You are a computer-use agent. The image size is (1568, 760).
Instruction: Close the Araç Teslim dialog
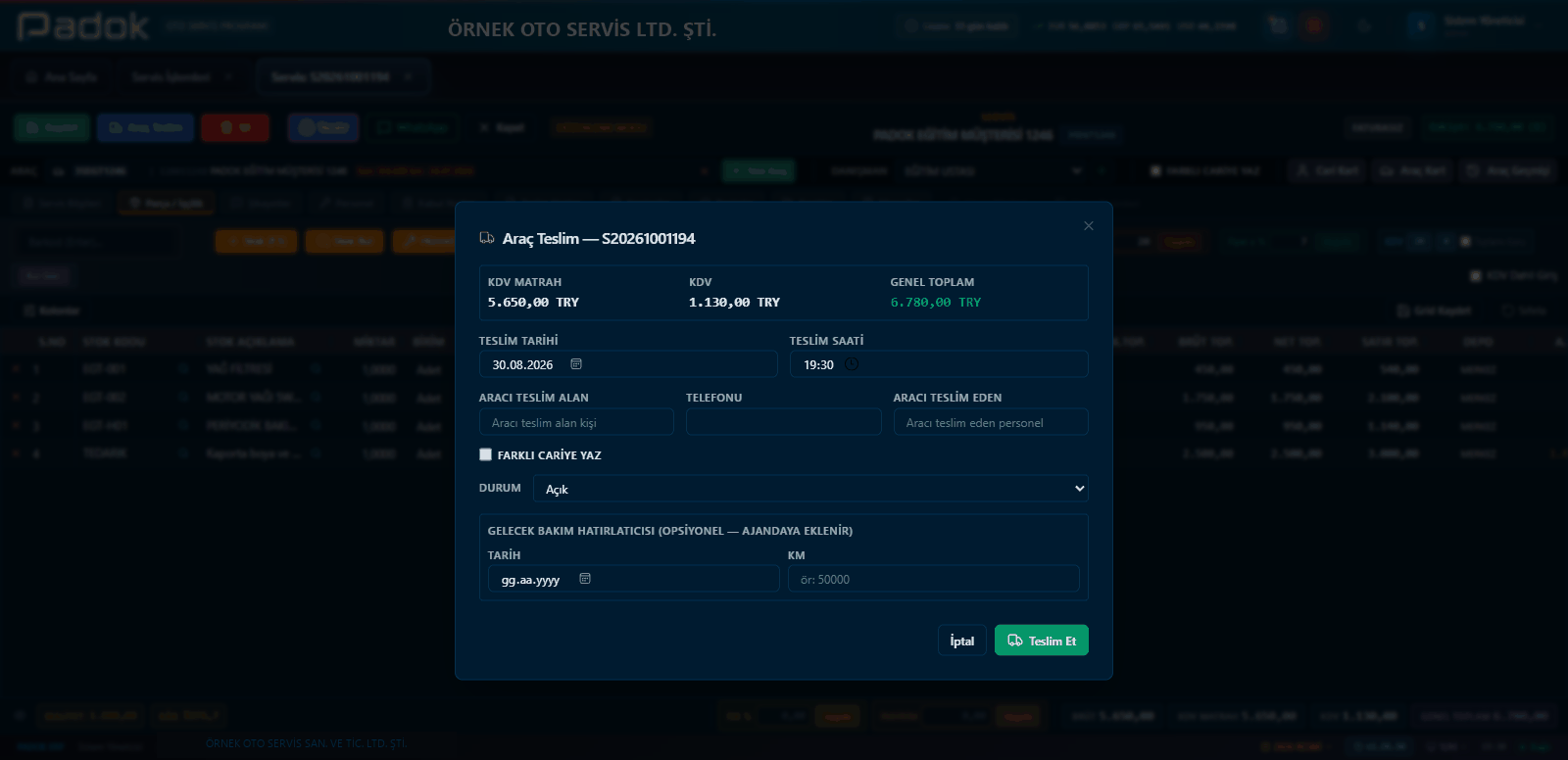coord(1088,226)
